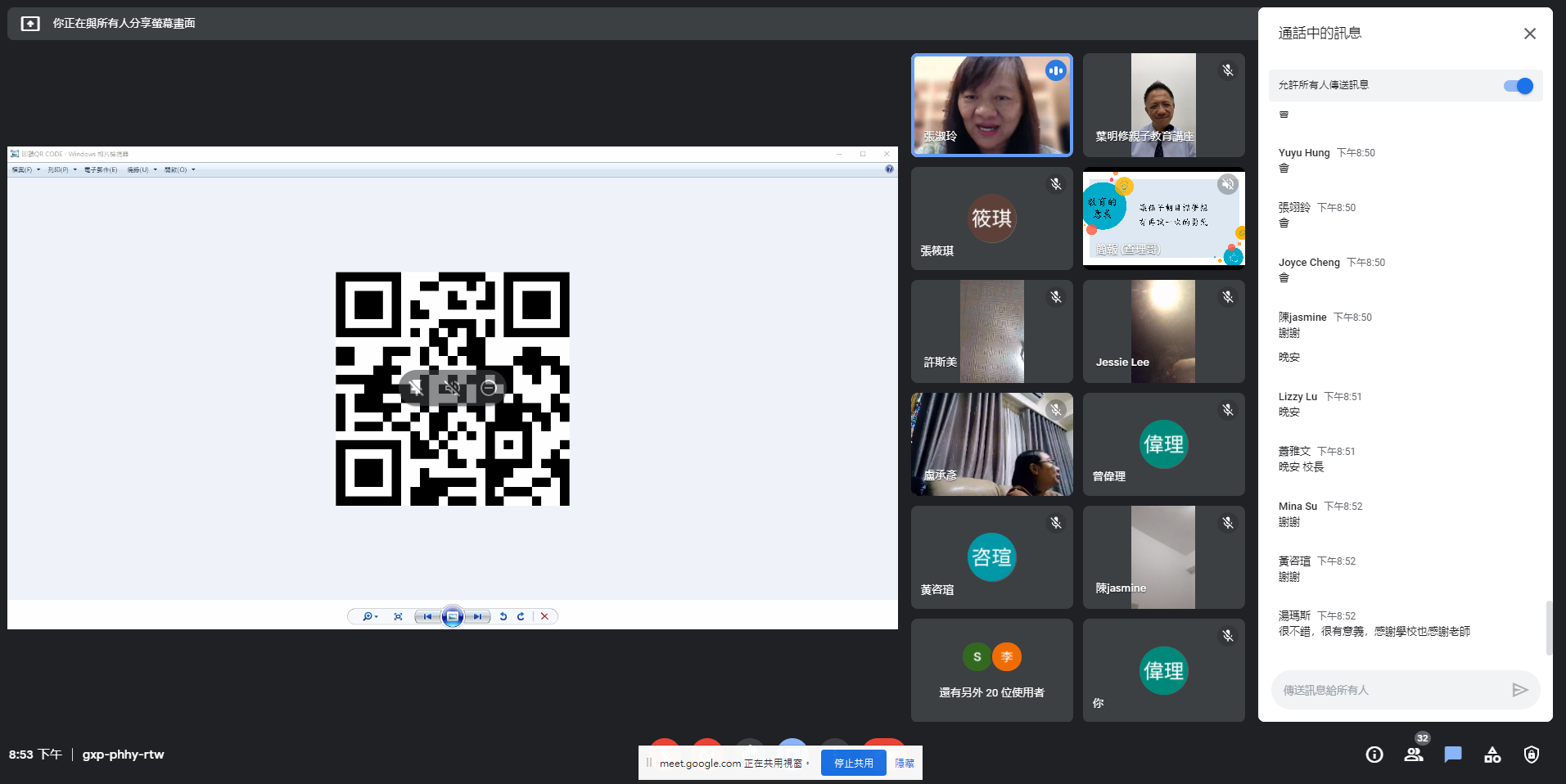Viewport: 1566px width, 784px height.
Task: Click the Jessie Lee muted mic icon
Action: (x=1227, y=297)
